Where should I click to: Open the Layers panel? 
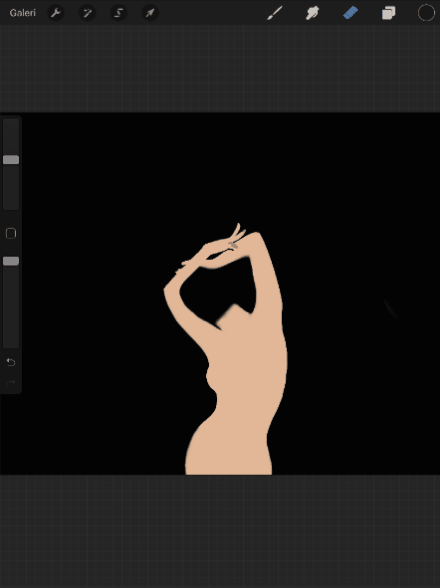click(388, 13)
